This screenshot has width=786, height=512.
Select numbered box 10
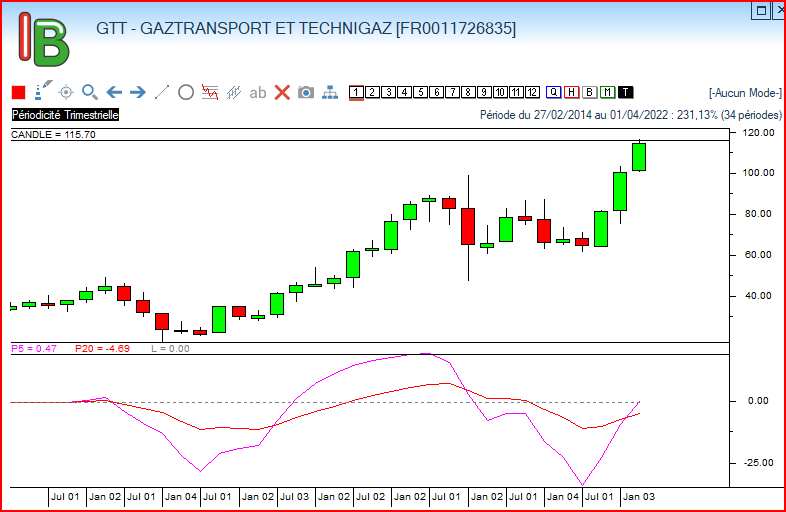click(x=500, y=92)
